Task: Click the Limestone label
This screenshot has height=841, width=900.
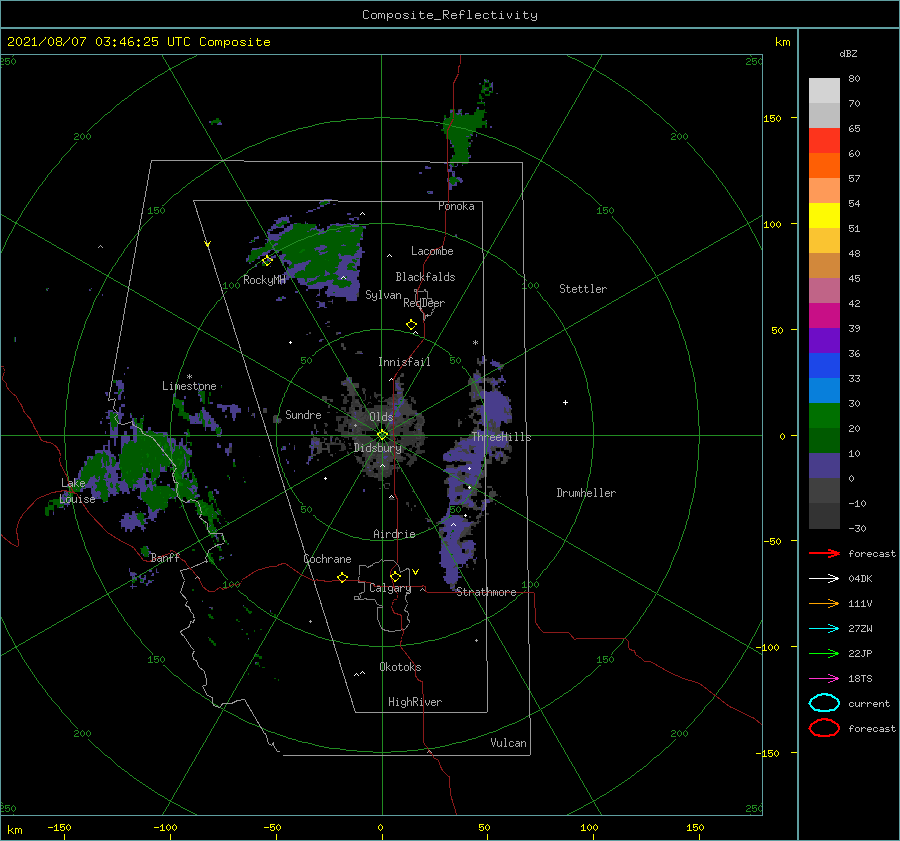Action: [189, 386]
